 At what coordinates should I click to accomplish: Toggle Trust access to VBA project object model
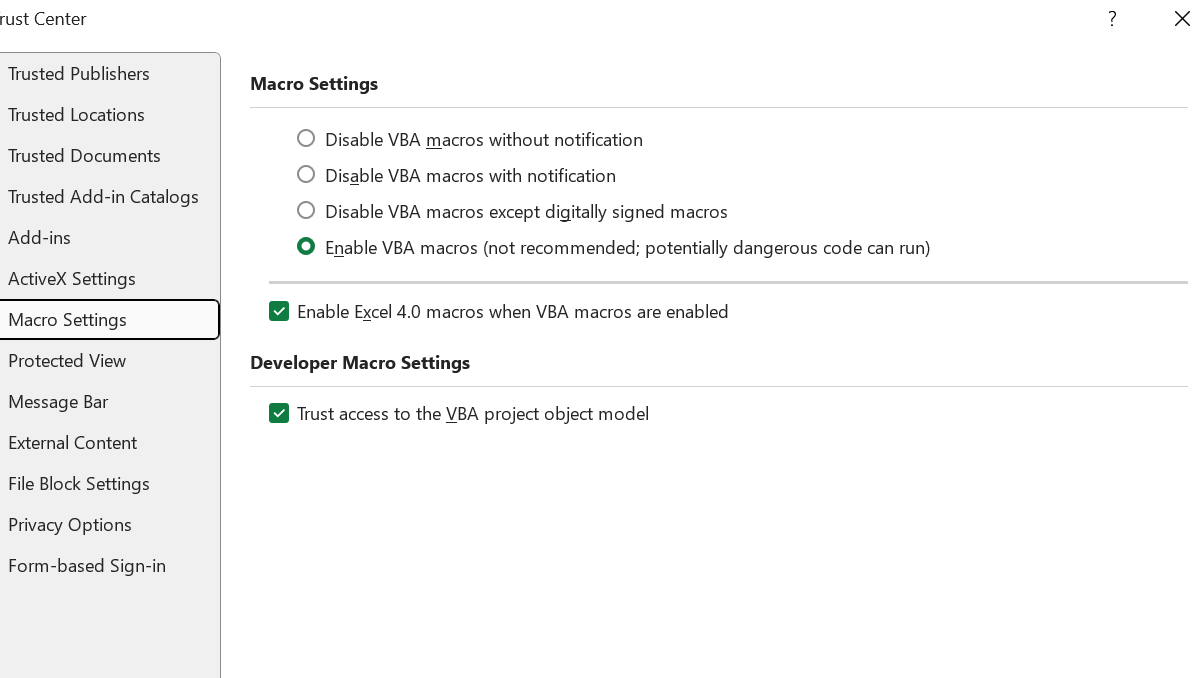(x=279, y=414)
